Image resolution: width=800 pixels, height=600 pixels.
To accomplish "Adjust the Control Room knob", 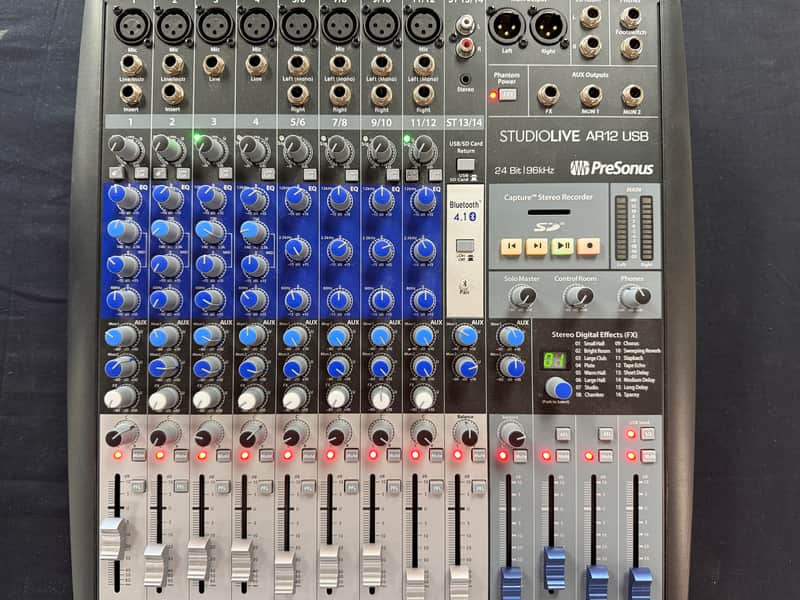I will 578,296.
